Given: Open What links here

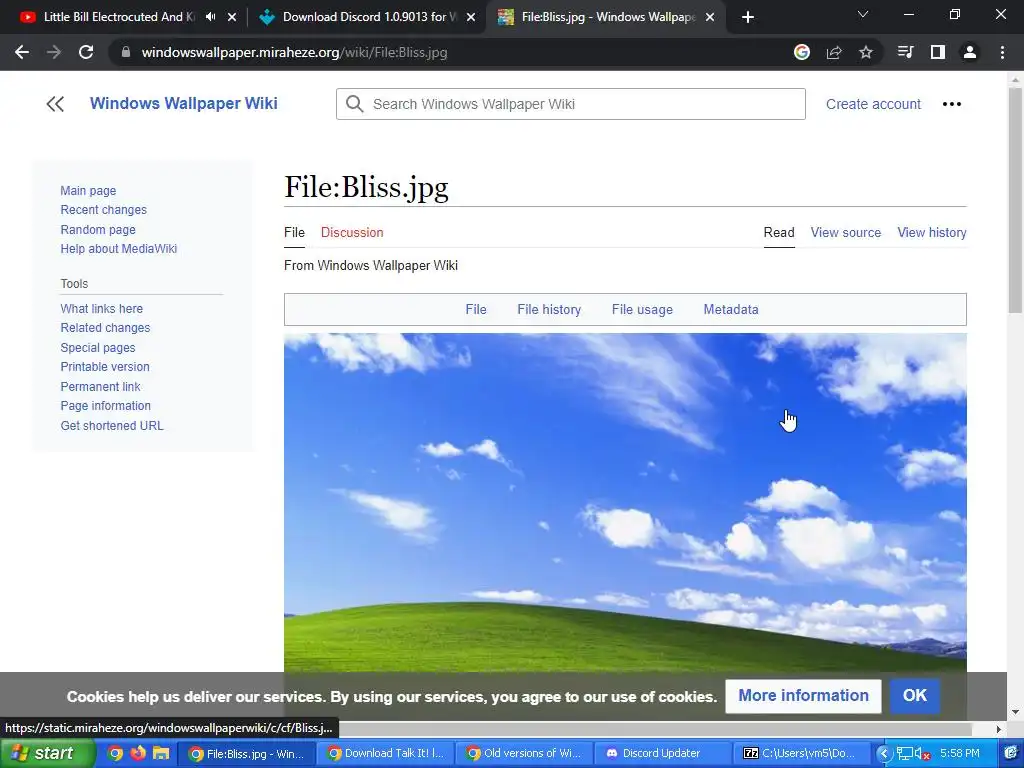Looking at the screenshot, I should (101, 309).
